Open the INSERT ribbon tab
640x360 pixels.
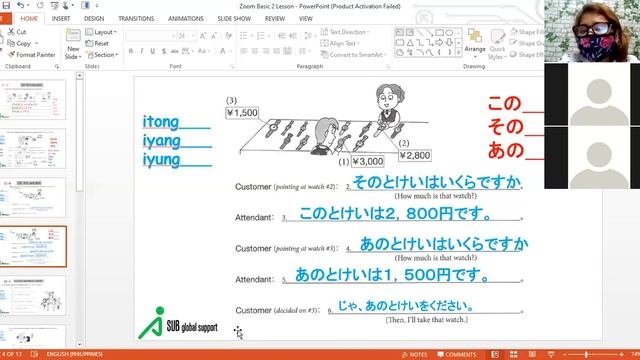(61, 19)
